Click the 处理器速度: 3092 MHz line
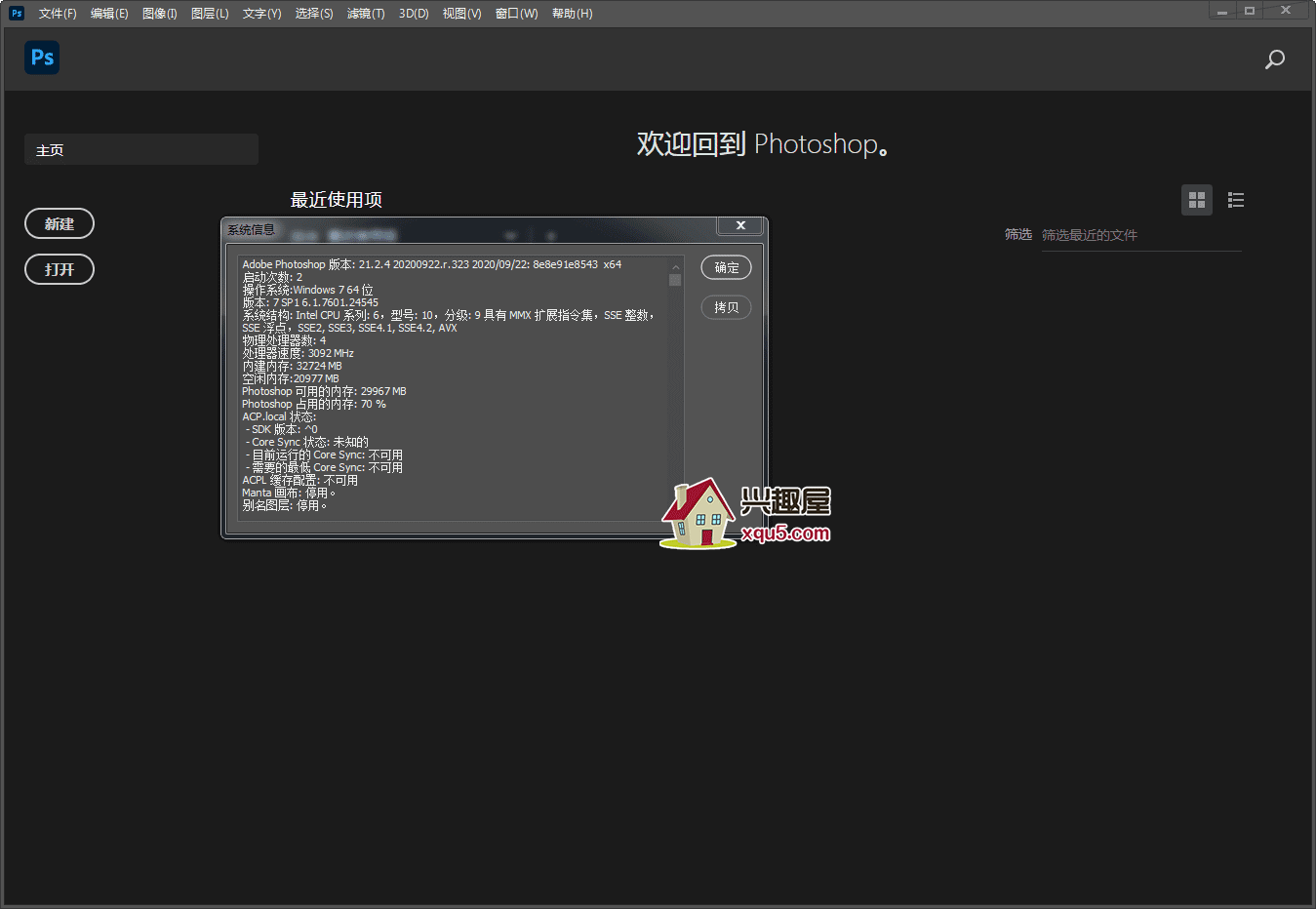The width and height of the screenshot is (1316, 909). (298, 353)
